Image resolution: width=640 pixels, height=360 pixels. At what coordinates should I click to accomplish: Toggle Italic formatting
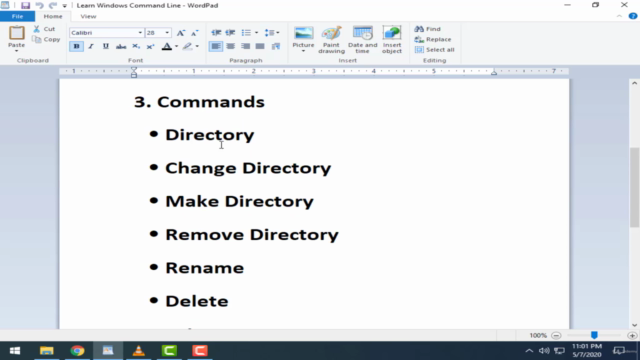91,46
